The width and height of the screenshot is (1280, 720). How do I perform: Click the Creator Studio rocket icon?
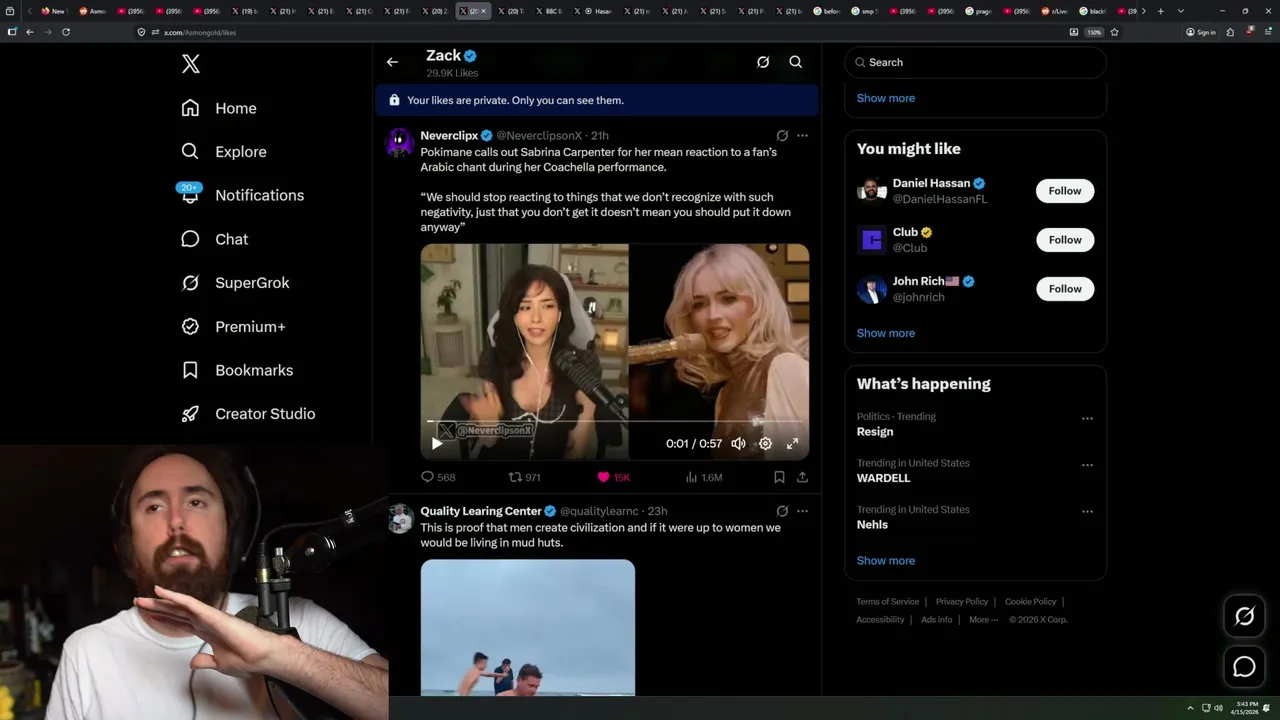click(190, 414)
